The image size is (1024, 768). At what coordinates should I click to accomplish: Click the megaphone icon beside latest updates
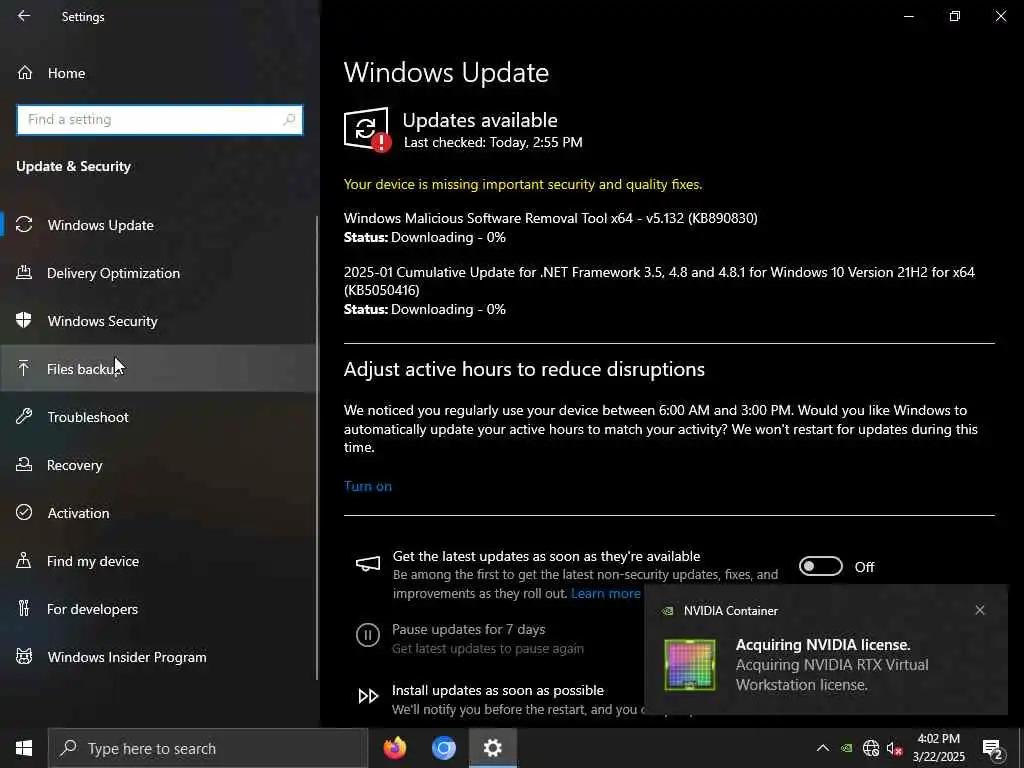point(368,564)
